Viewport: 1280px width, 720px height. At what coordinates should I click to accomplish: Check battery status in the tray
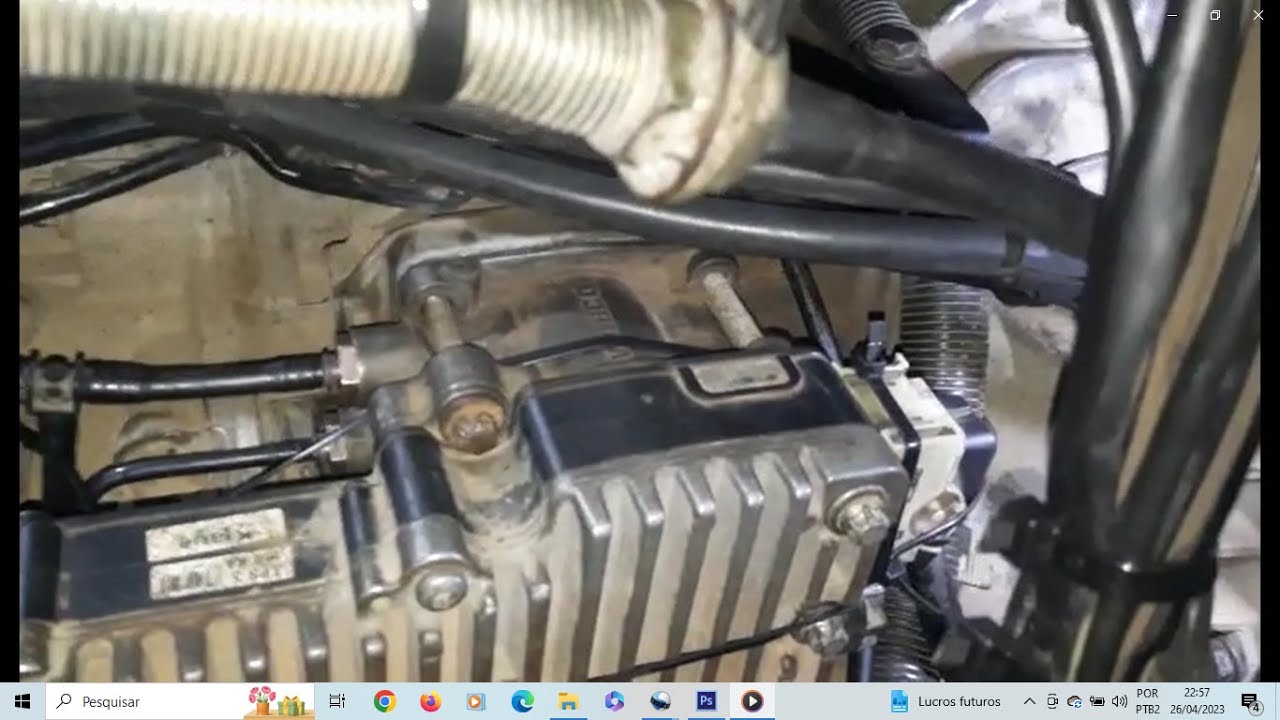click(1097, 701)
